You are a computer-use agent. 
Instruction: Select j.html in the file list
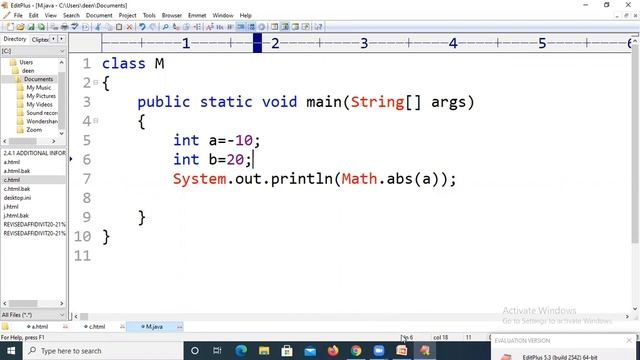click(11, 207)
